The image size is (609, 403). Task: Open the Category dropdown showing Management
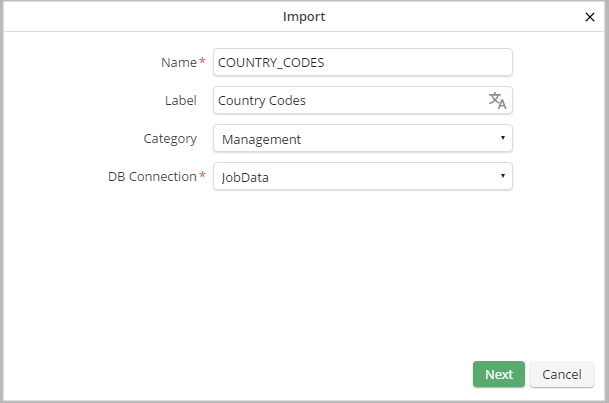click(363, 138)
